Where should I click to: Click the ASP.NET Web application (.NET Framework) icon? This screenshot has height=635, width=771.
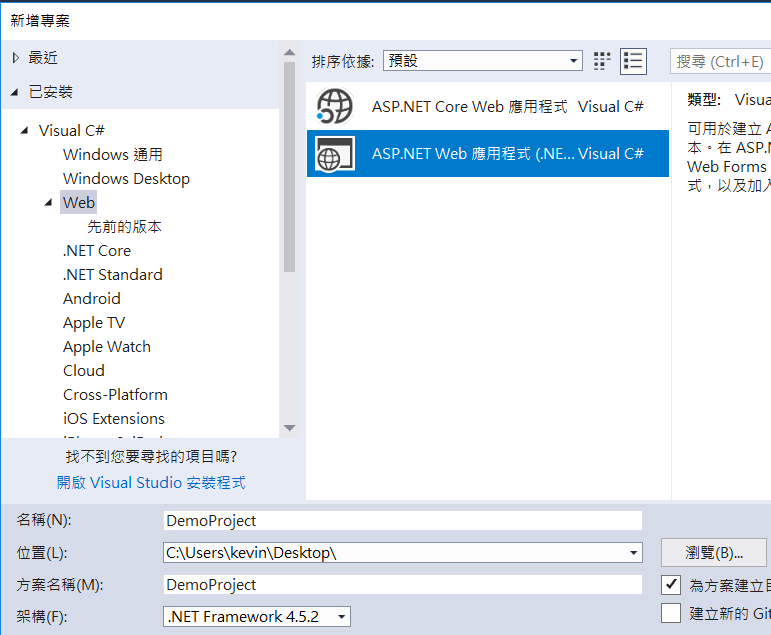334,153
